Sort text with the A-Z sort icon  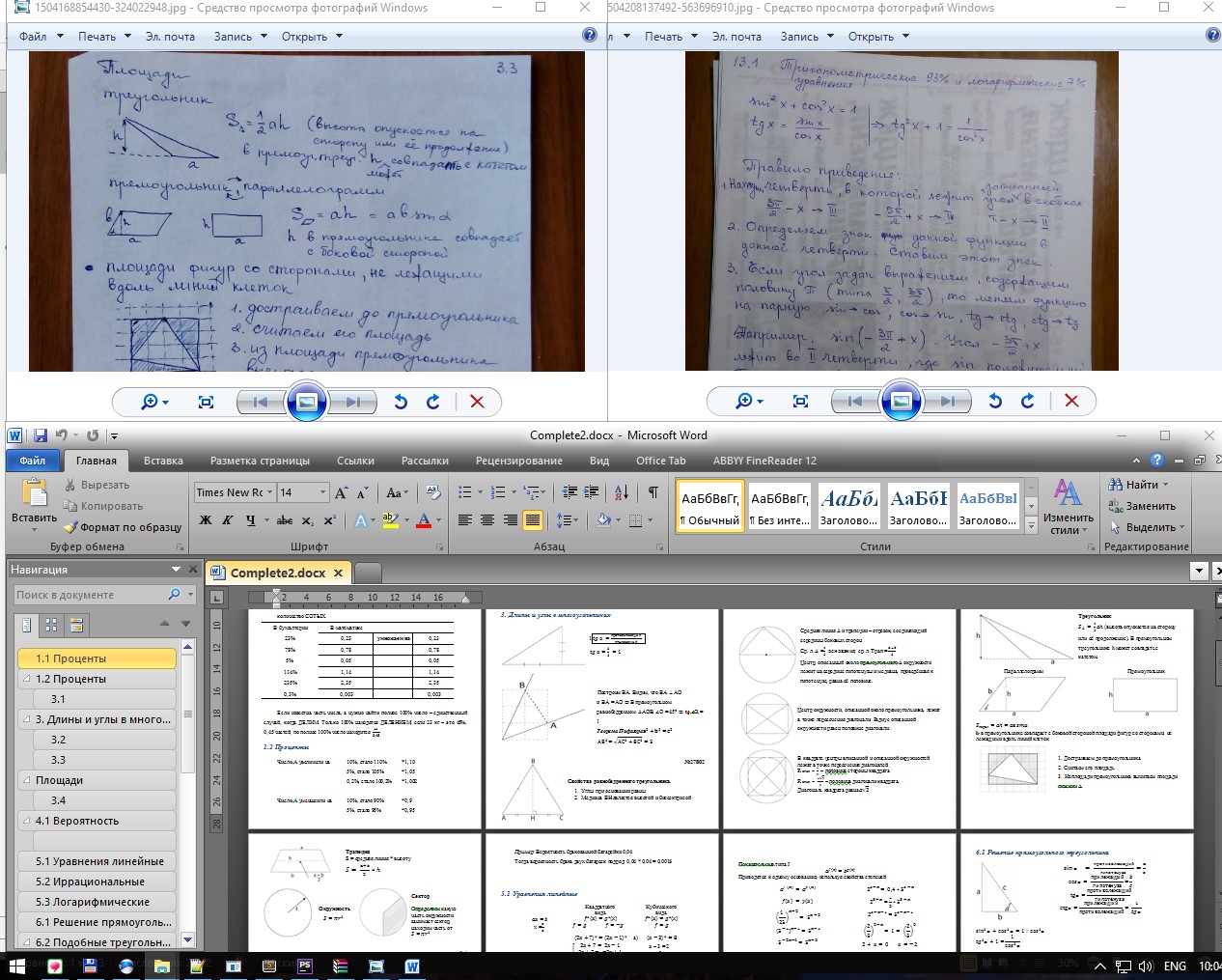622,492
